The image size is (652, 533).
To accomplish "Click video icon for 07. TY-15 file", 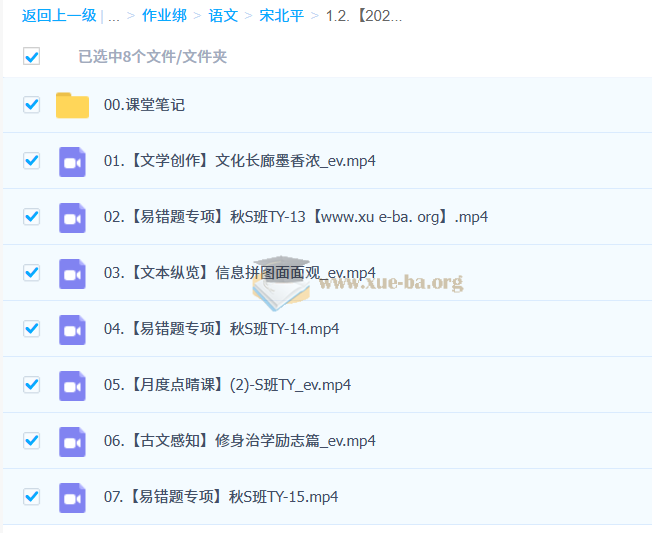I will pos(72,497).
